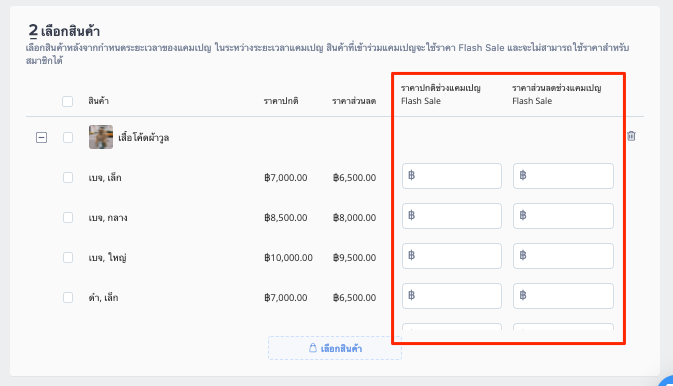Focus Flash Sale regular price for เบจ, ใหญ่
The width and height of the screenshot is (673, 386).
tap(452, 256)
